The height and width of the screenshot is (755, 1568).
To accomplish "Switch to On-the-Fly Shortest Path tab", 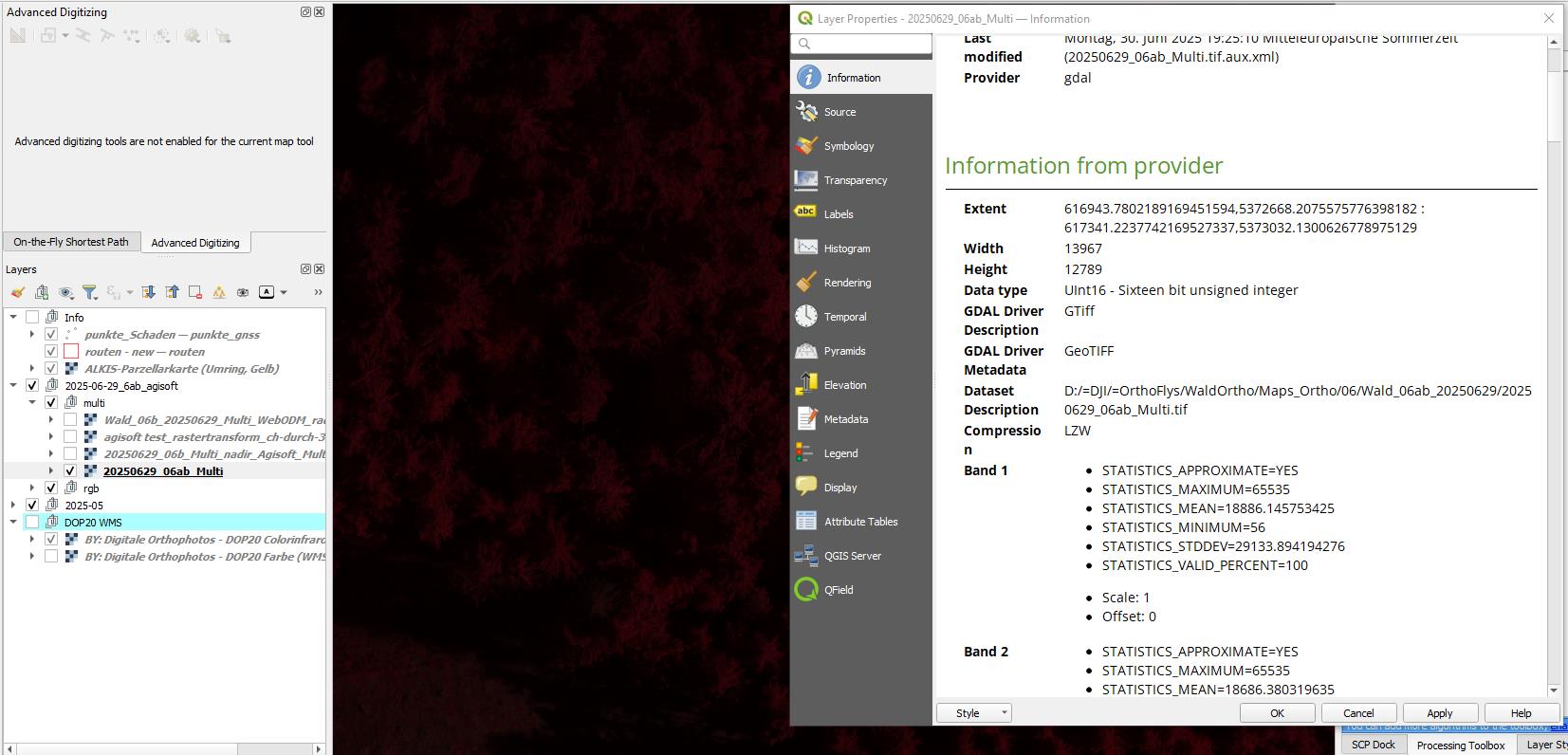I will [x=71, y=242].
